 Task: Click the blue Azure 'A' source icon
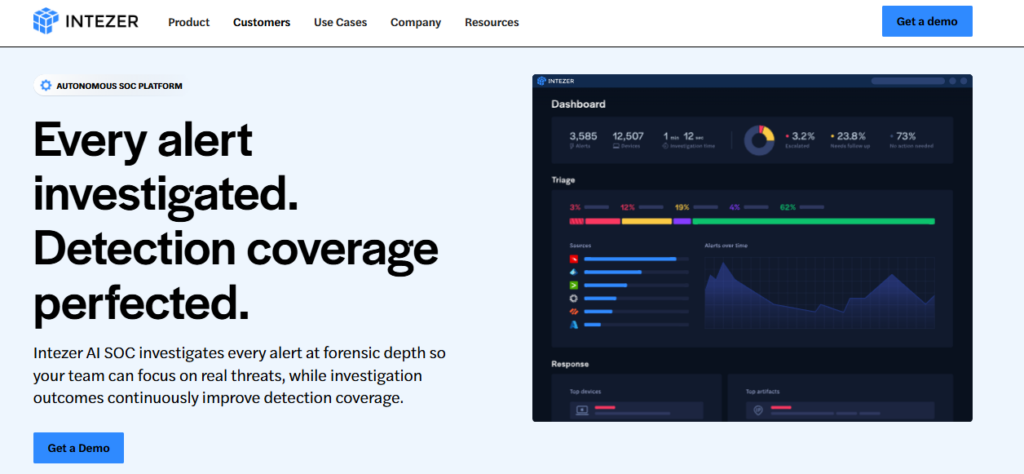[573, 324]
